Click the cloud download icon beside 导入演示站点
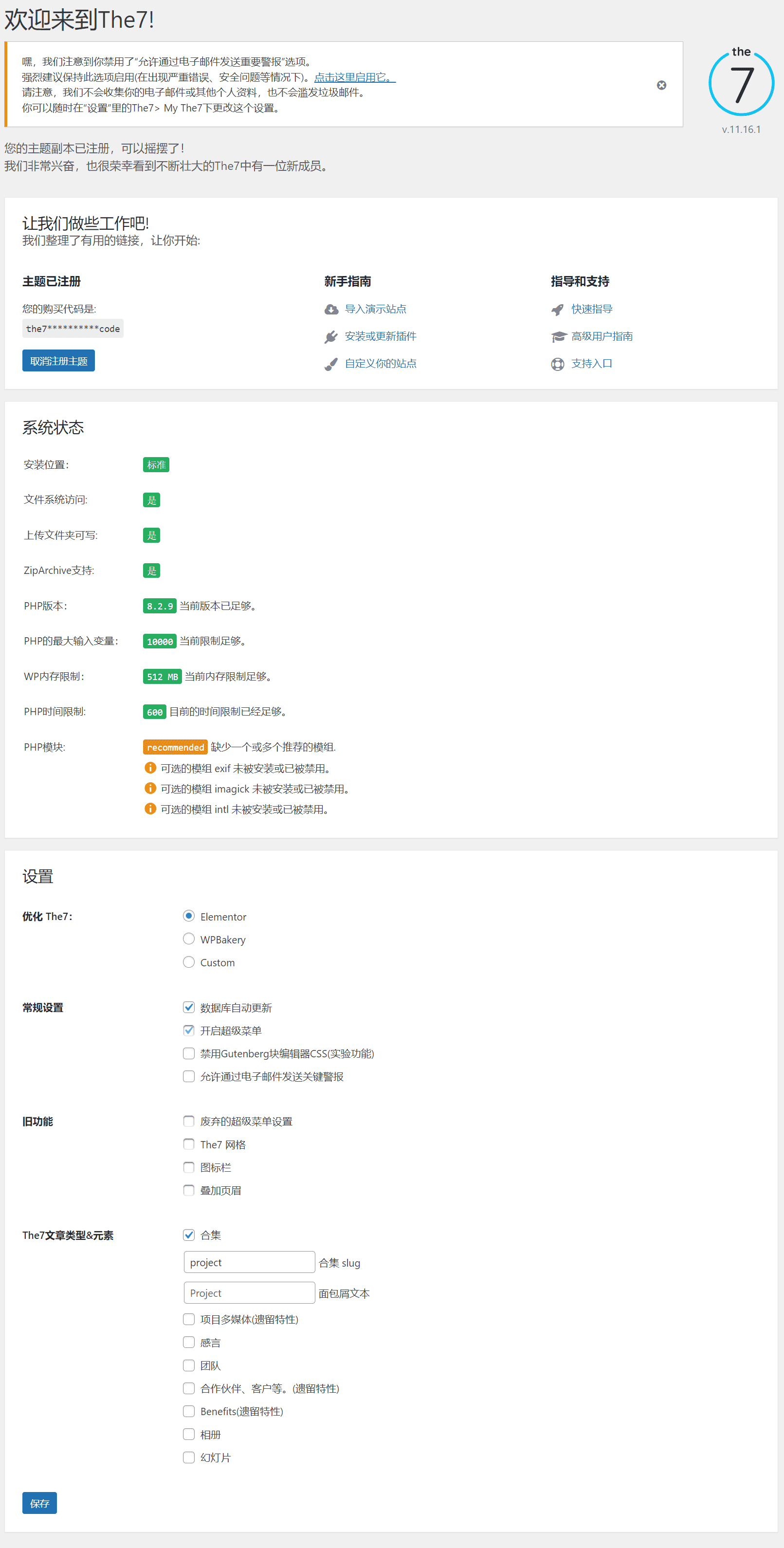This screenshot has height=1548, width=784. pyautogui.click(x=331, y=310)
